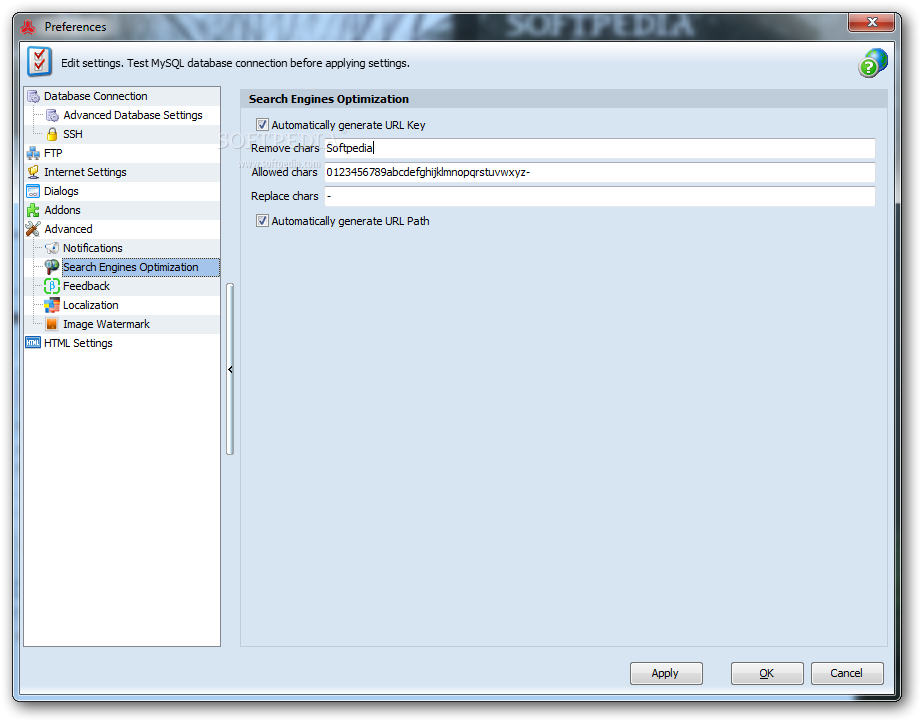Click the Apply button
This screenshot has height=722, width=922.
pyautogui.click(x=666, y=673)
